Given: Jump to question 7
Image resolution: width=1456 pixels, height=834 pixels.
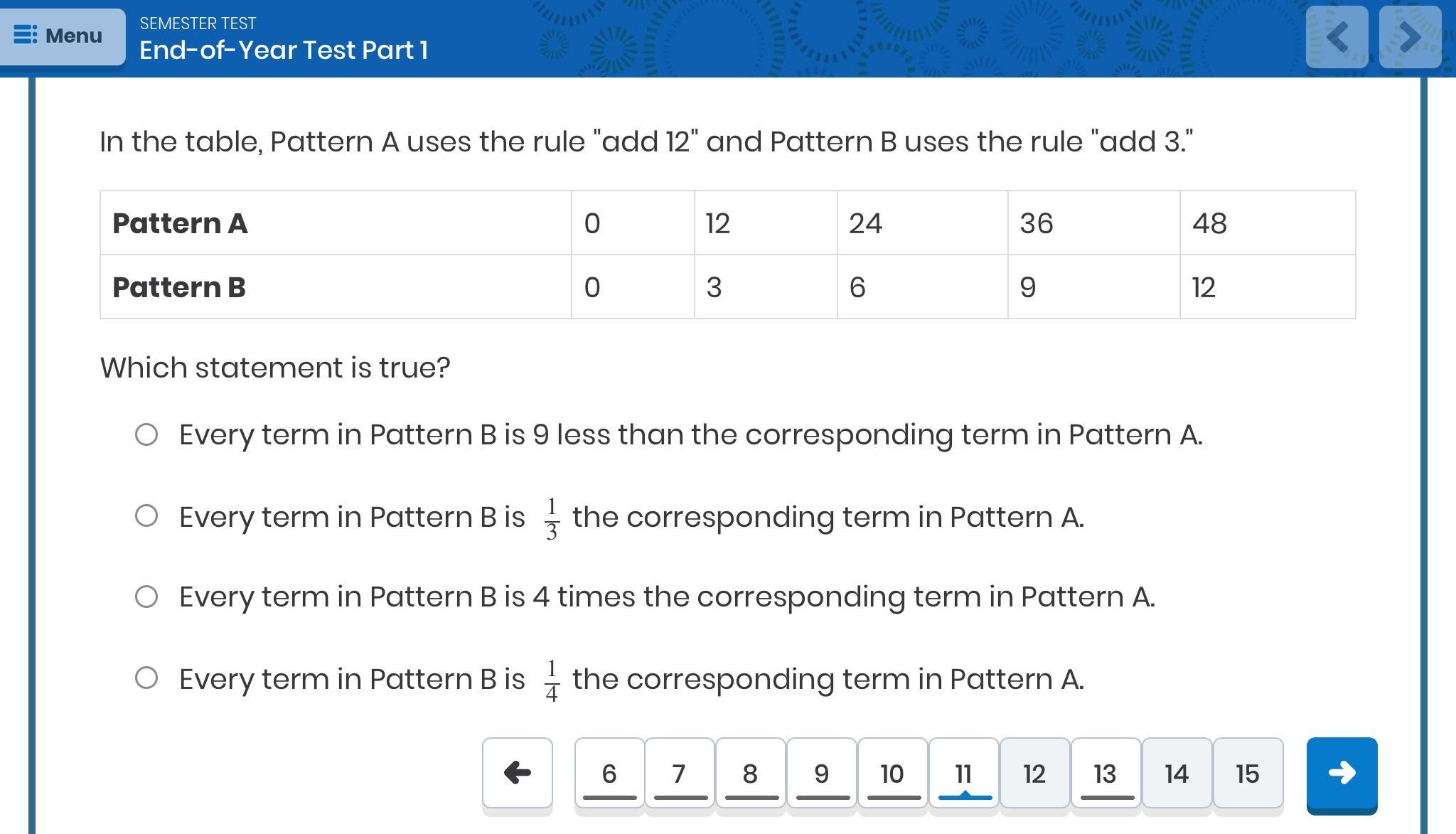Looking at the screenshot, I should (680, 774).
